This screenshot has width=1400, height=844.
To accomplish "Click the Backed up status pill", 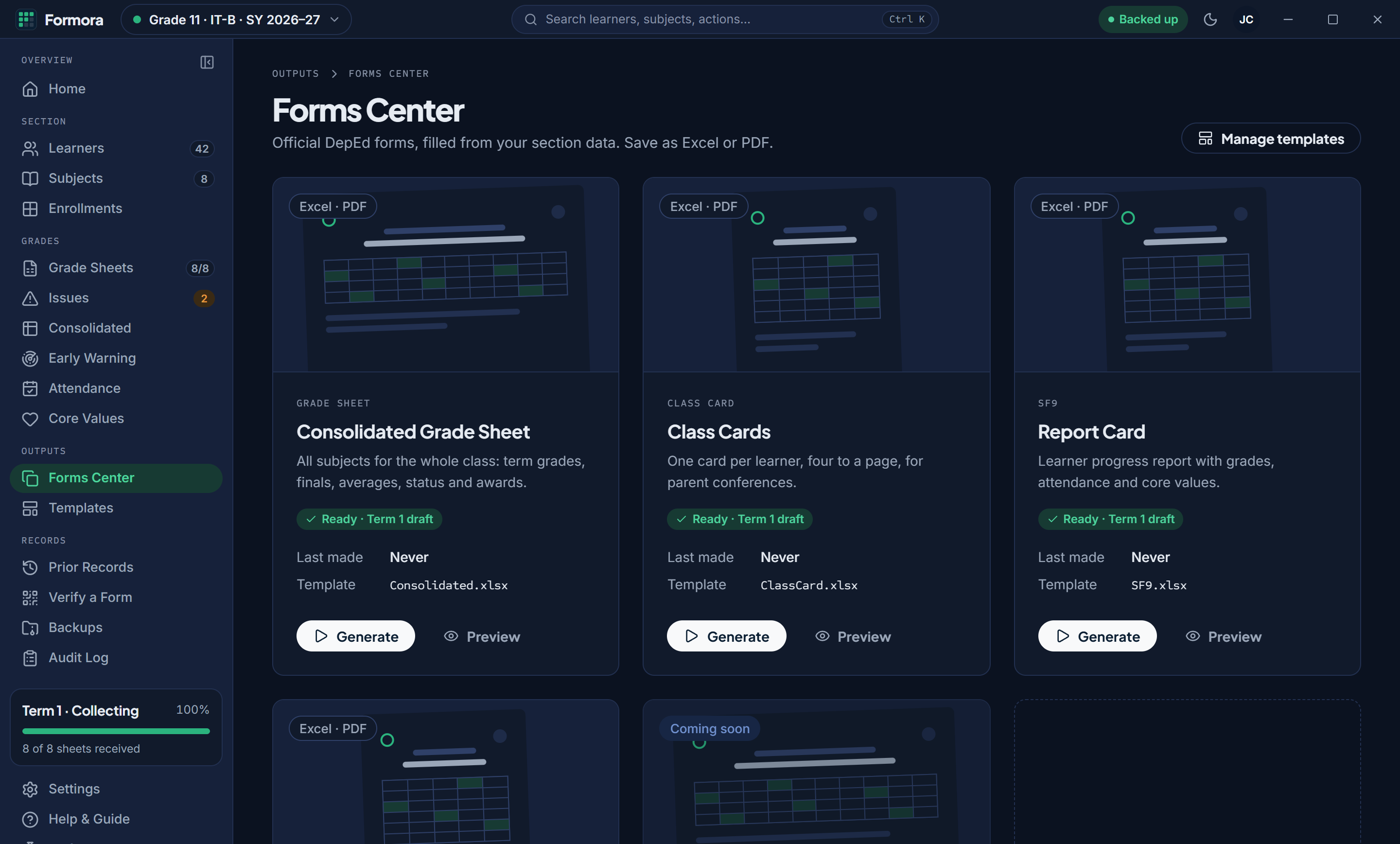I will point(1143,19).
